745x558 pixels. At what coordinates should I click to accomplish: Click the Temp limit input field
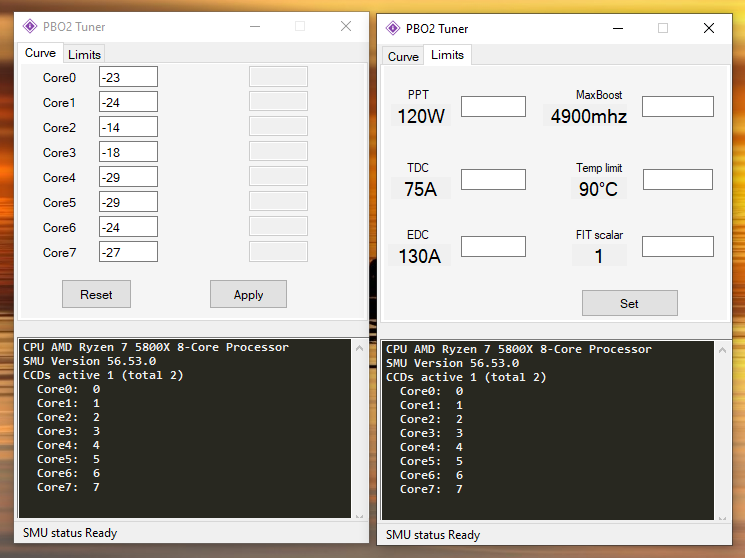click(x=678, y=180)
